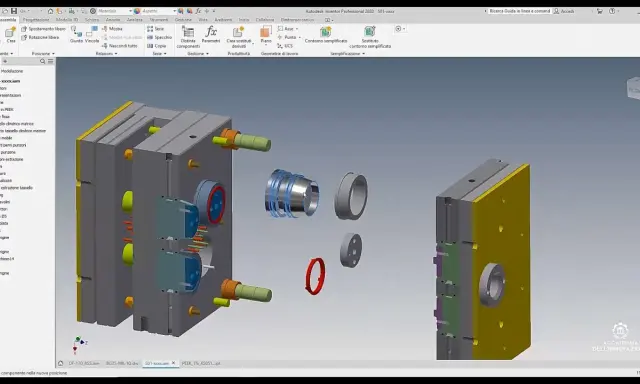Click the Punto work point tool

coord(287,37)
